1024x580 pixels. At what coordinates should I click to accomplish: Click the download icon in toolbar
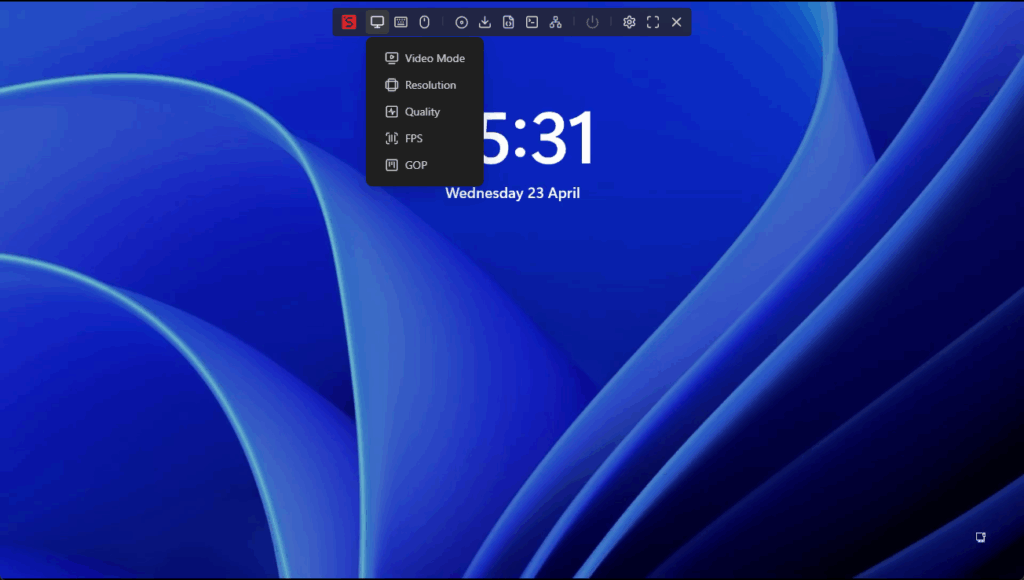click(x=485, y=22)
